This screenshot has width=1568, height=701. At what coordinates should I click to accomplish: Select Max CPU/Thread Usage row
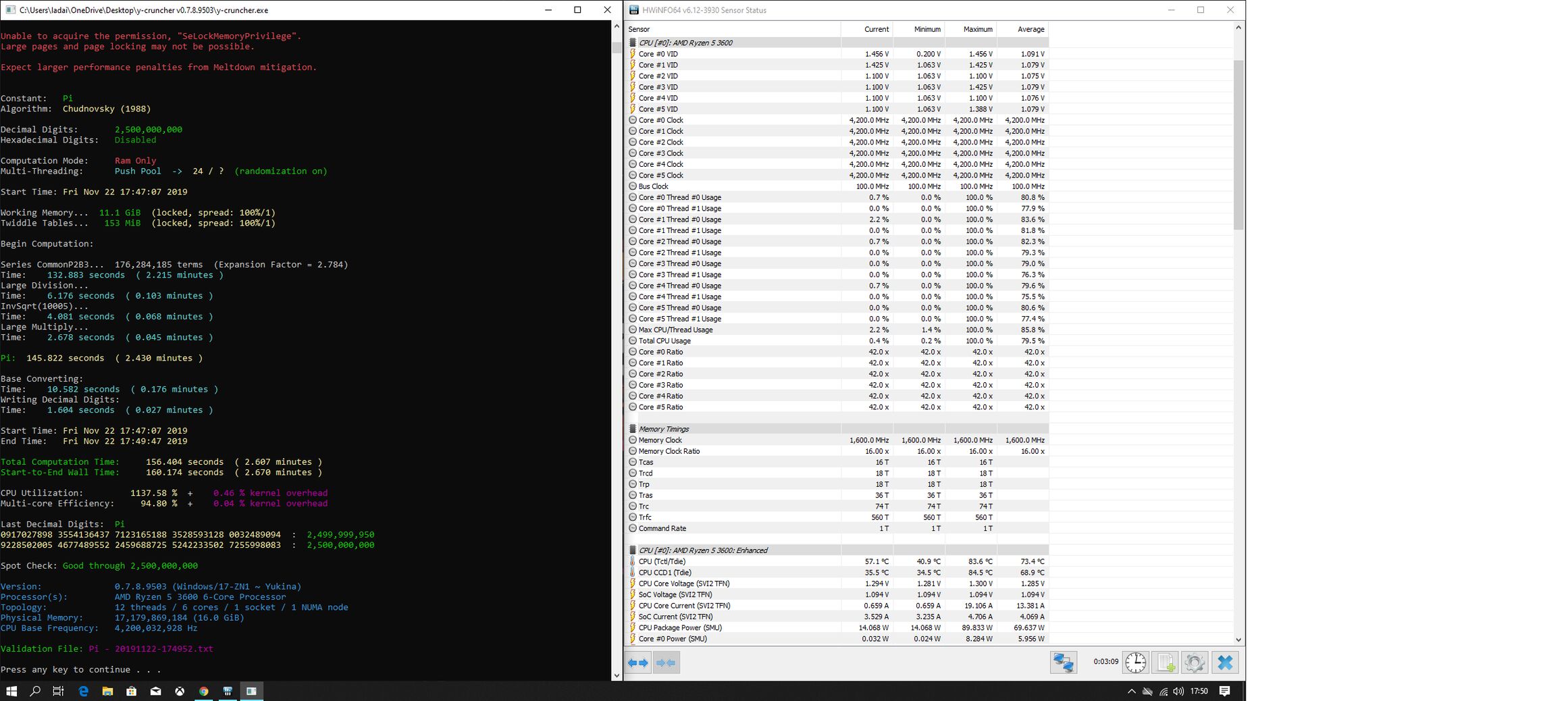837,330
